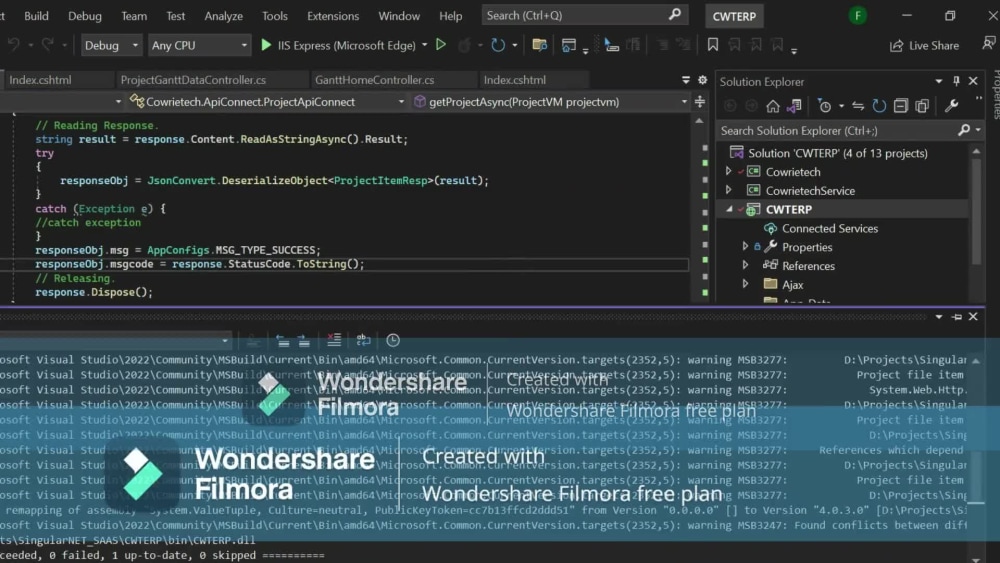Click the search magnifier in title bar
1000x563 pixels.
click(x=675, y=14)
